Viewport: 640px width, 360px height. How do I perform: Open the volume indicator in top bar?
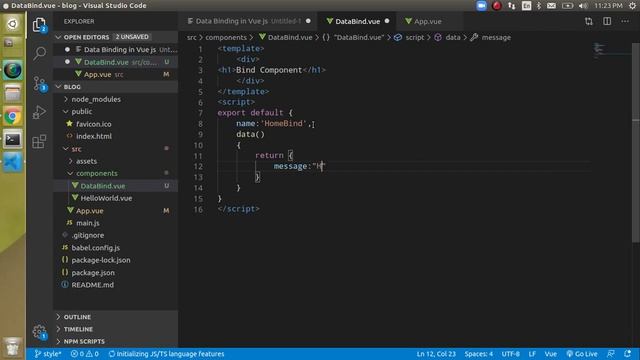click(x=583, y=6)
